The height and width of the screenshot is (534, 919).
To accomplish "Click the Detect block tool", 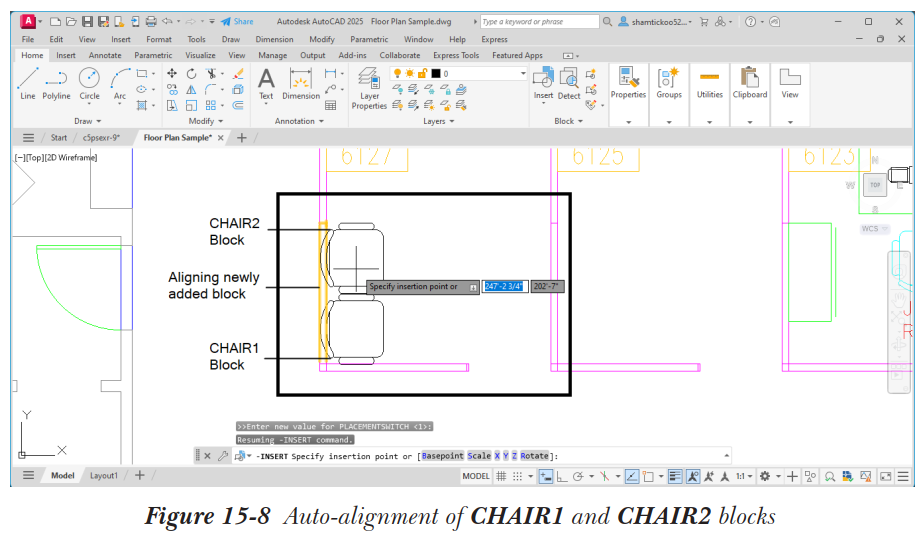I will [x=569, y=84].
